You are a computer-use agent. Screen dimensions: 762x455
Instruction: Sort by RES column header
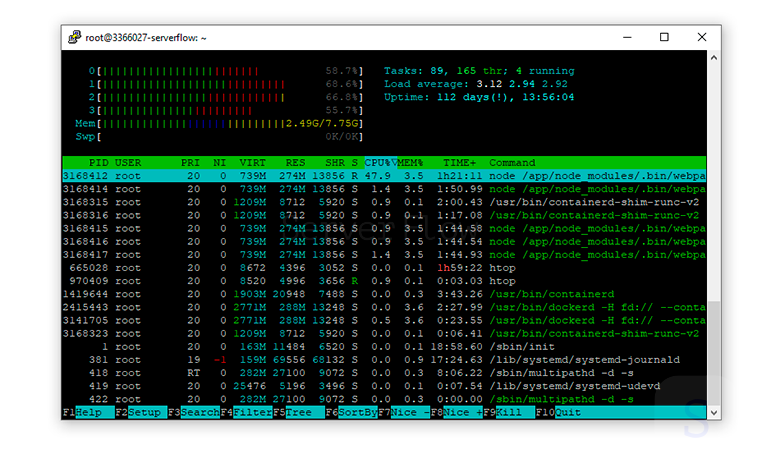click(x=295, y=163)
